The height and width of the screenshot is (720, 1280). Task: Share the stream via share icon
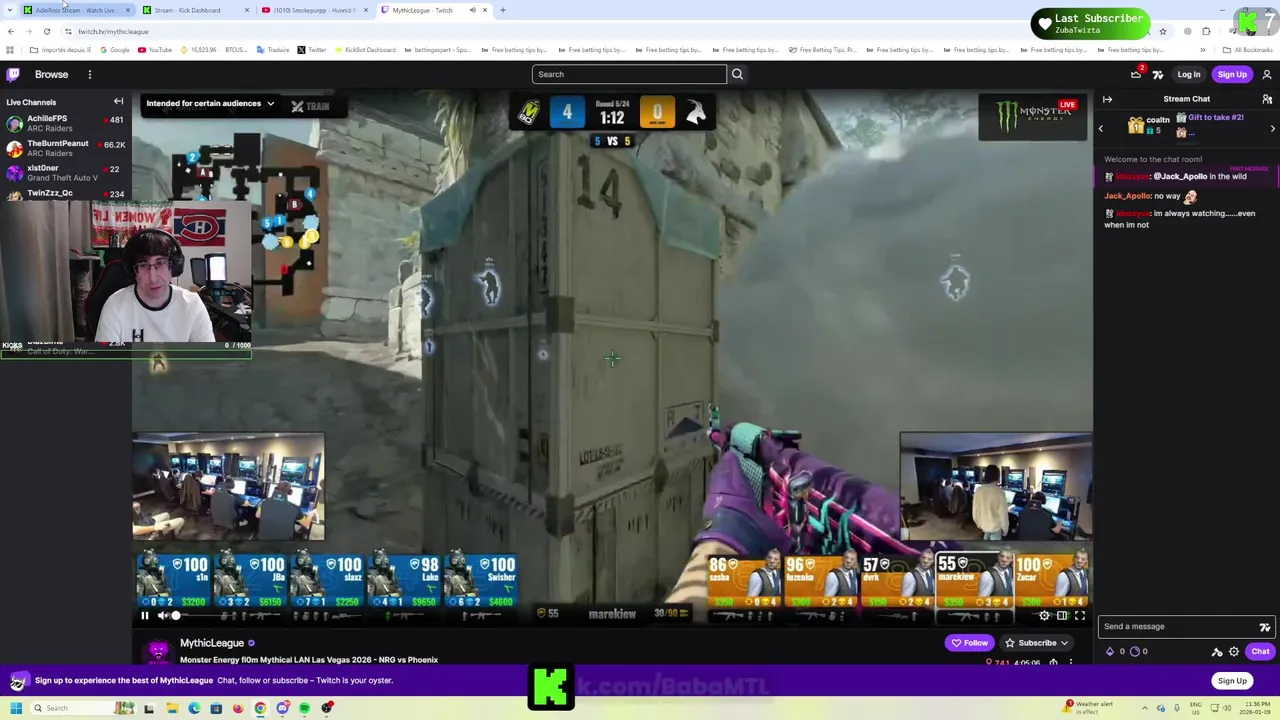(1053, 662)
